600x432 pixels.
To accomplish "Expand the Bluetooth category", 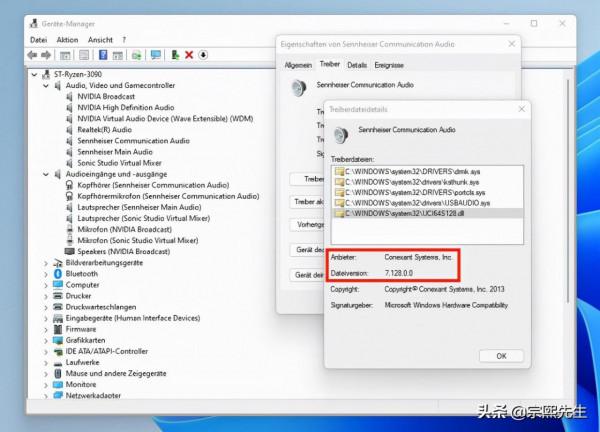I will pos(46,274).
